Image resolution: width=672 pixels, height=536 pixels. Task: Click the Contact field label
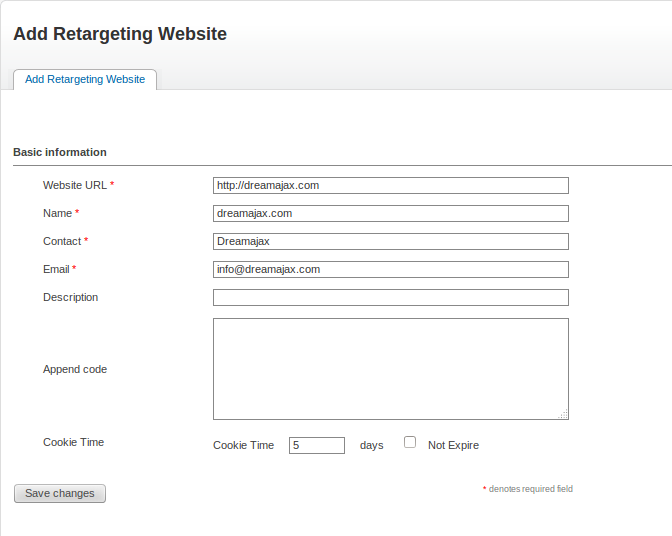(x=62, y=241)
